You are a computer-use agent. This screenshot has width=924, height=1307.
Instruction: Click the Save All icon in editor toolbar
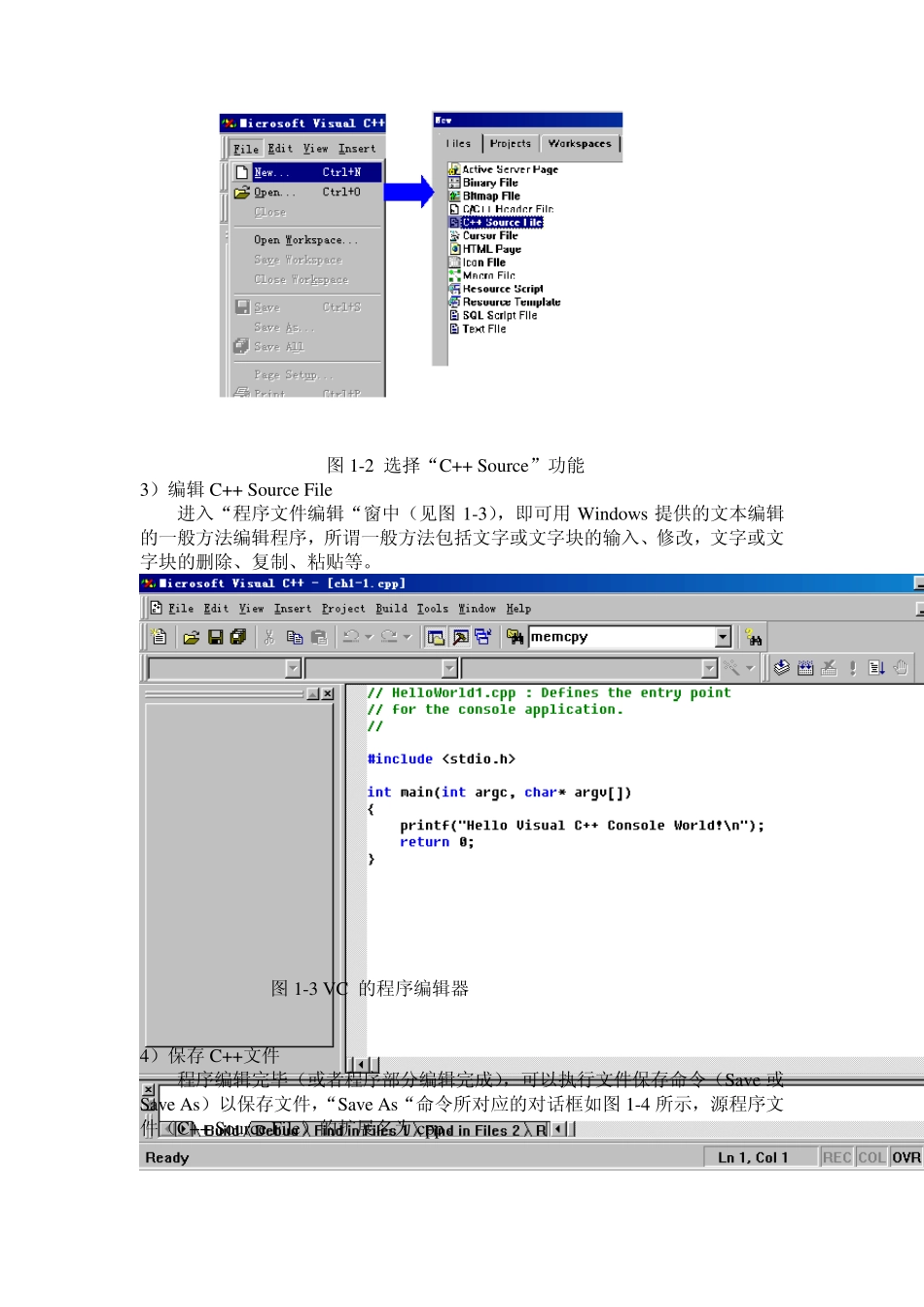click(x=237, y=637)
